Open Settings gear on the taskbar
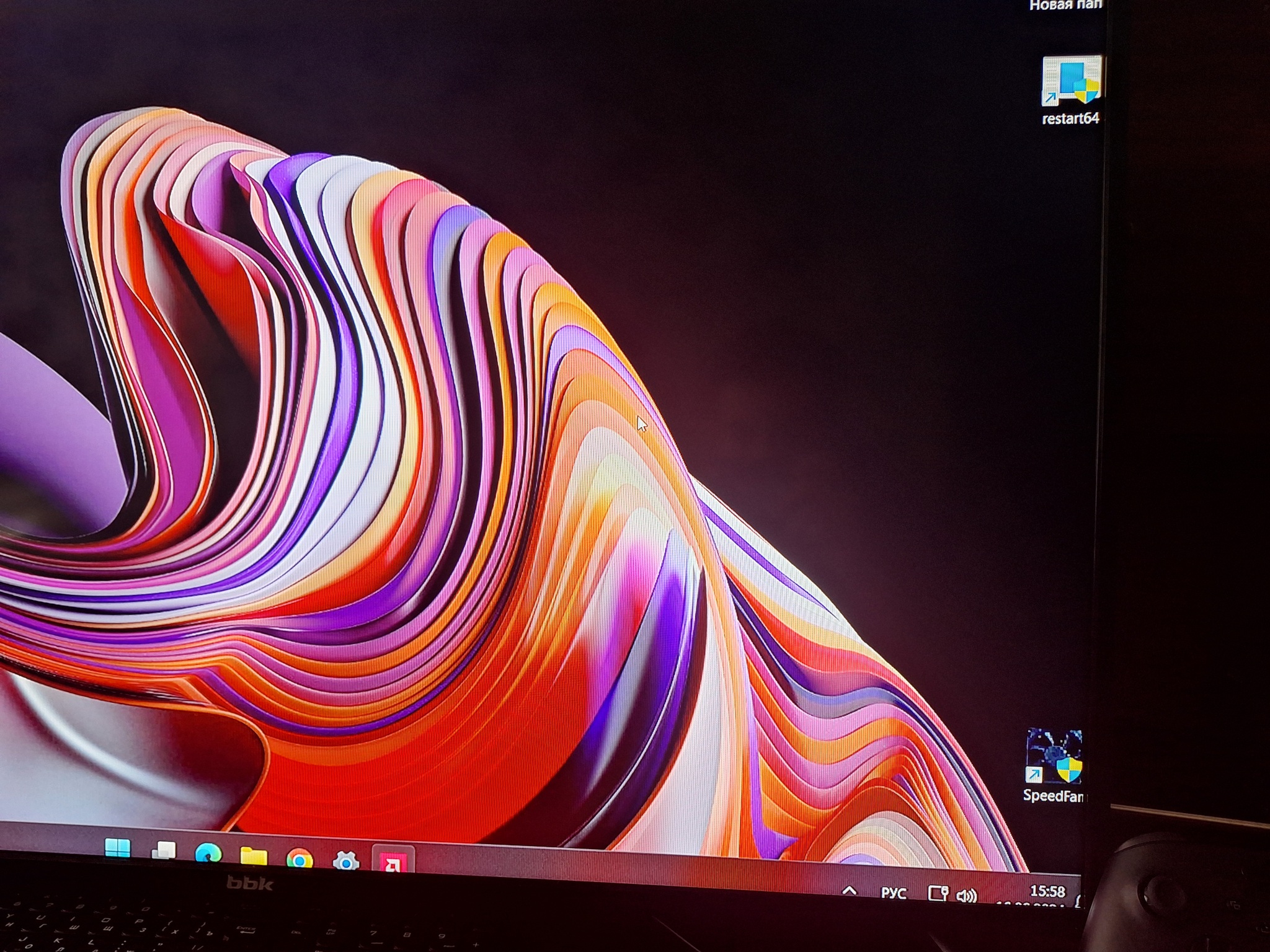The image size is (1270, 952). point(346,862)
